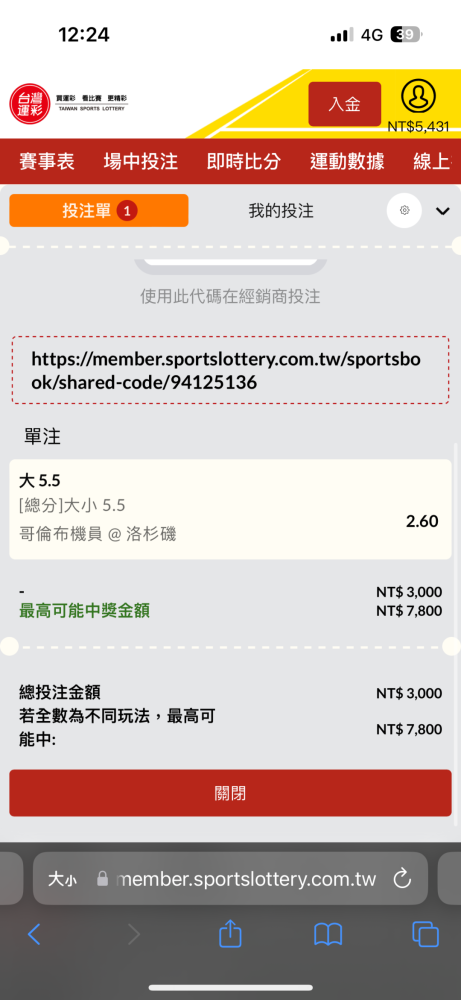The image size is (461, 1000).
Task: Switch to the 投注單 tab
Action: pos(99,210)
